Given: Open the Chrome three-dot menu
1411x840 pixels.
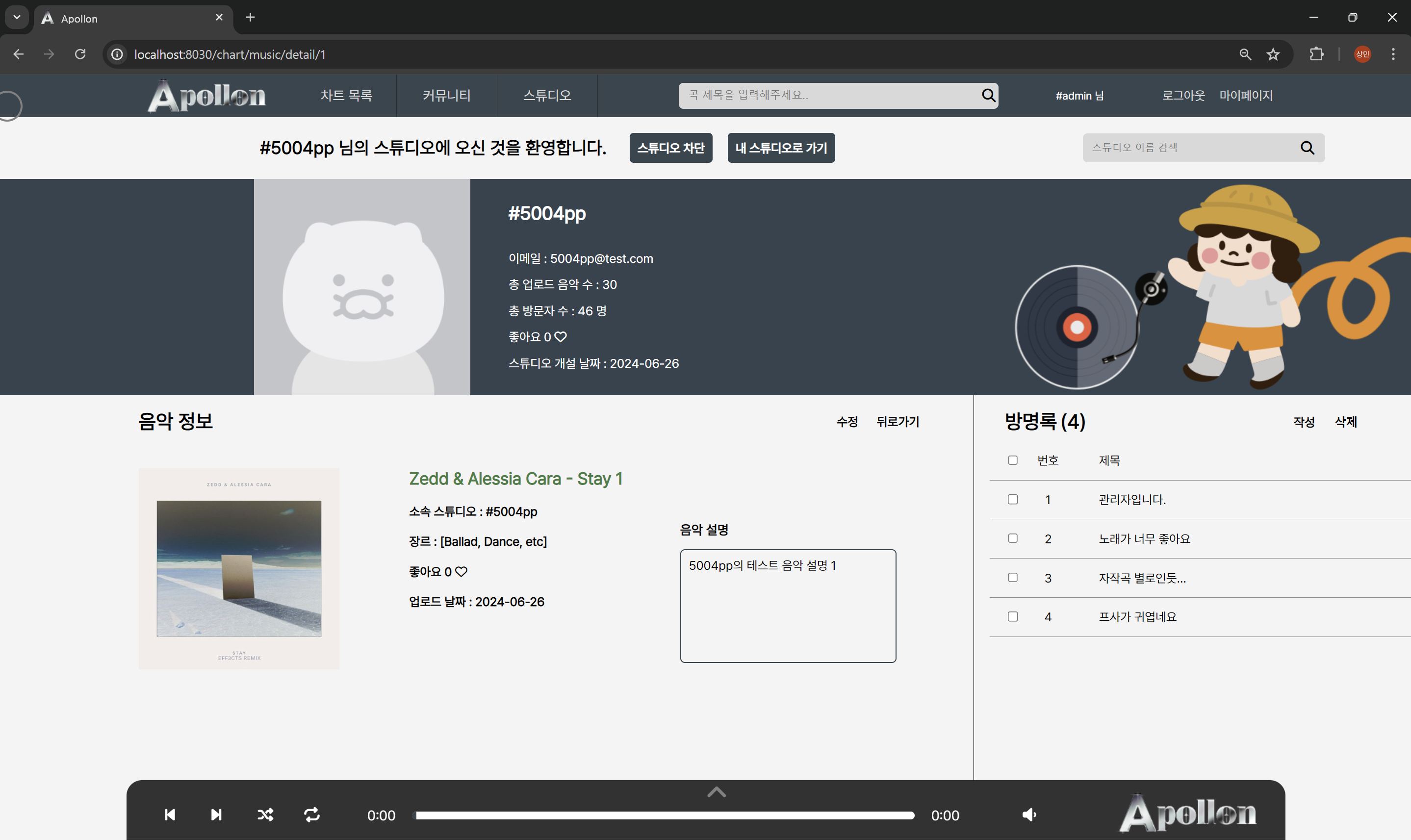Looking at the screenshot, I should (x=1393, y=54).
